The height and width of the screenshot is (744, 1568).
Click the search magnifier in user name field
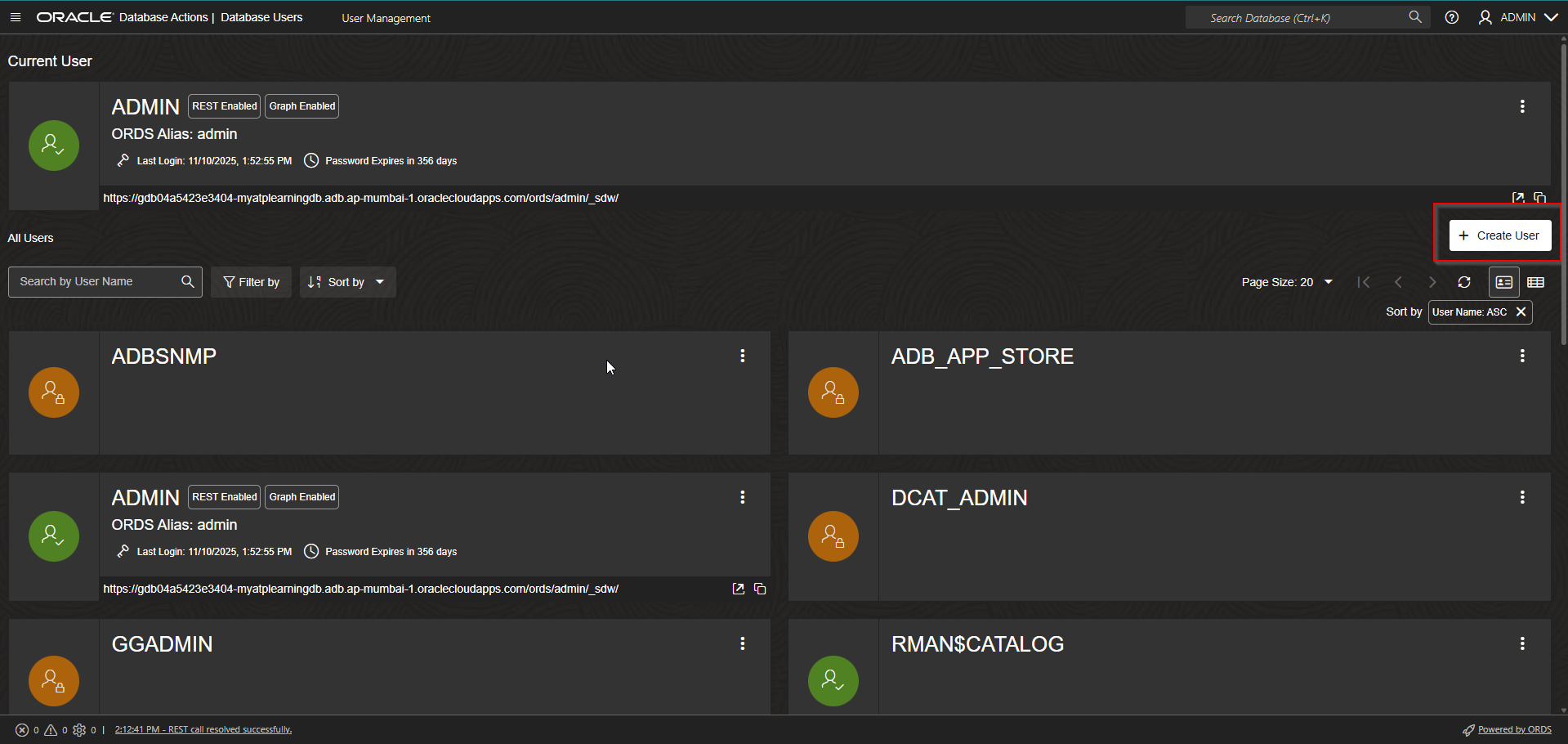(187, 281)
